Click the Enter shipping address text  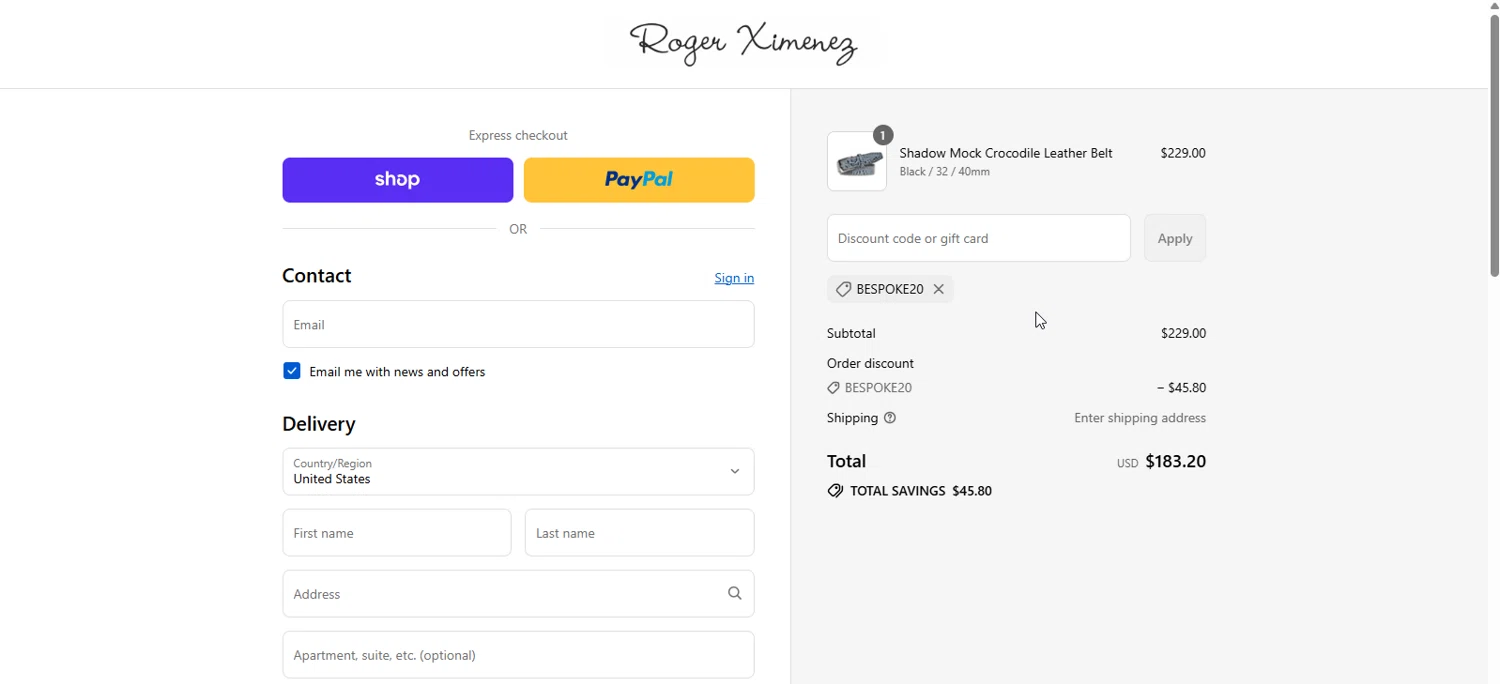pyautogui.click(x=1140, y=418)
